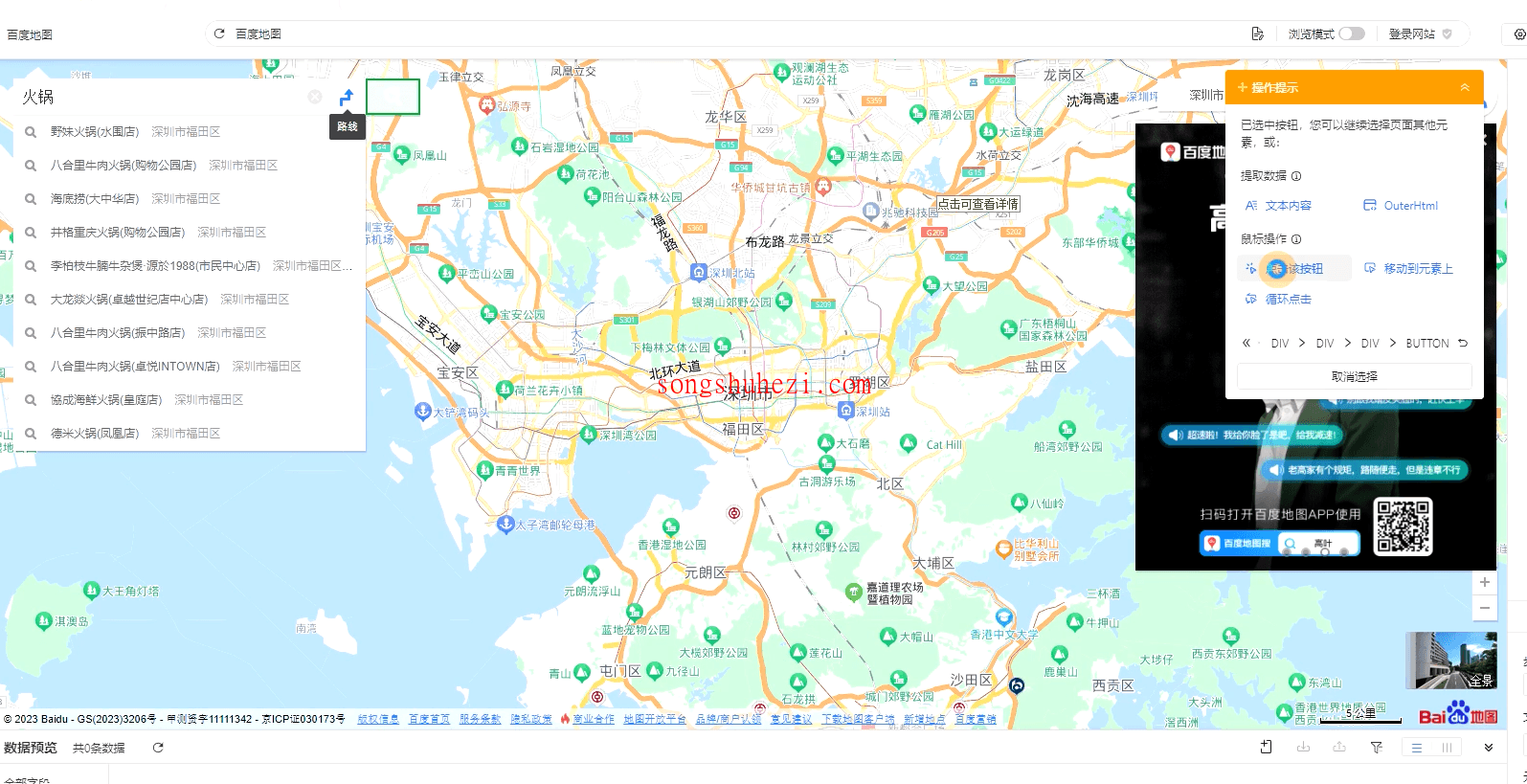Click the 大铲湾码头 anchor marker
The width and height of the screenshot is (1527, 784).
tap(422, 412)
